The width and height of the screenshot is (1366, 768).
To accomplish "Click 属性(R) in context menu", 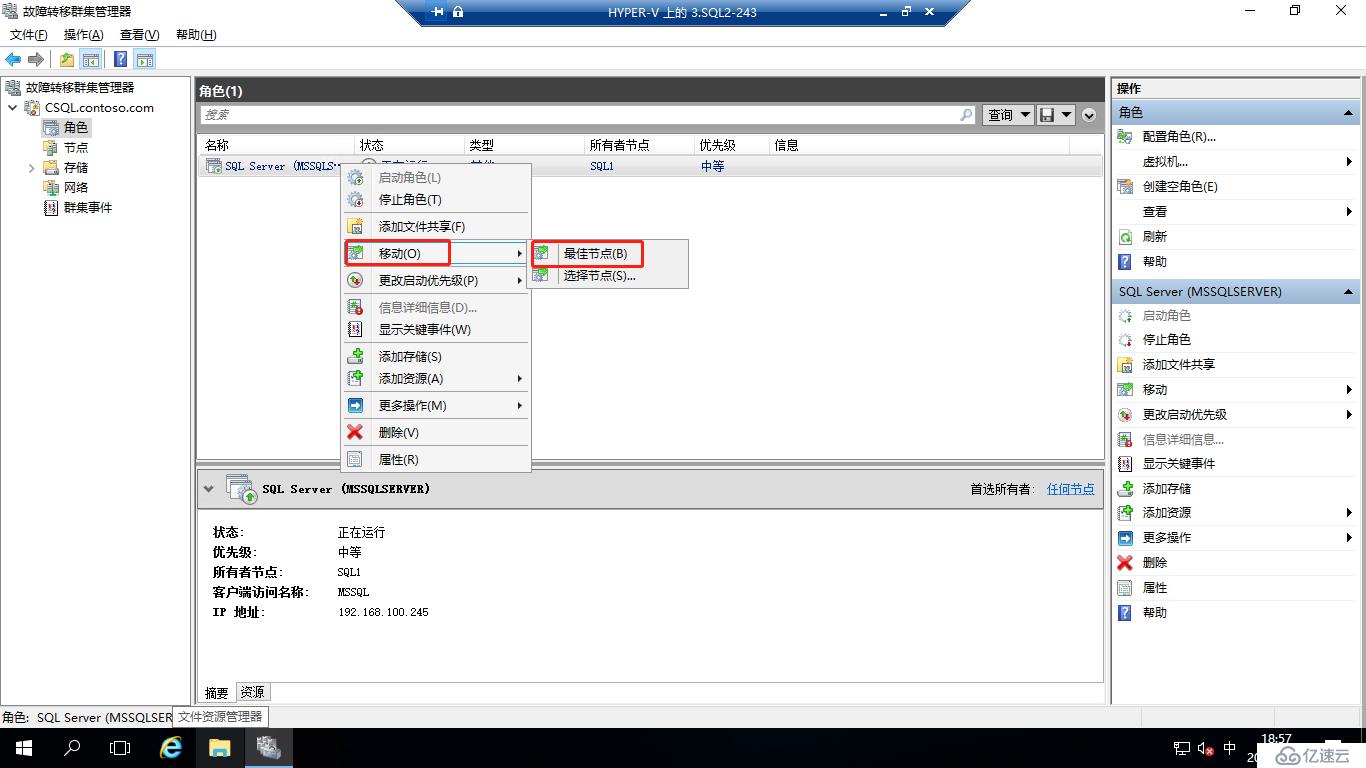I will click(x=435, y=459).
